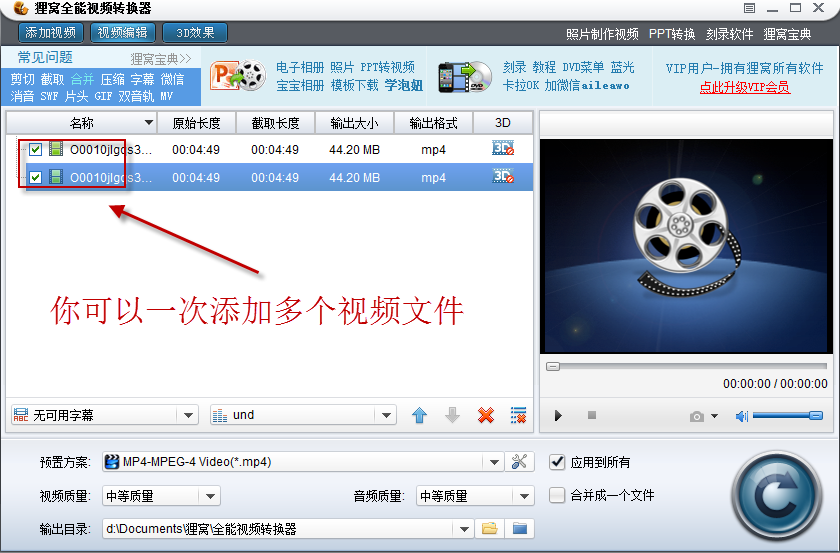Click the preview seek bar
840x553 pixels.
(686, 367)
